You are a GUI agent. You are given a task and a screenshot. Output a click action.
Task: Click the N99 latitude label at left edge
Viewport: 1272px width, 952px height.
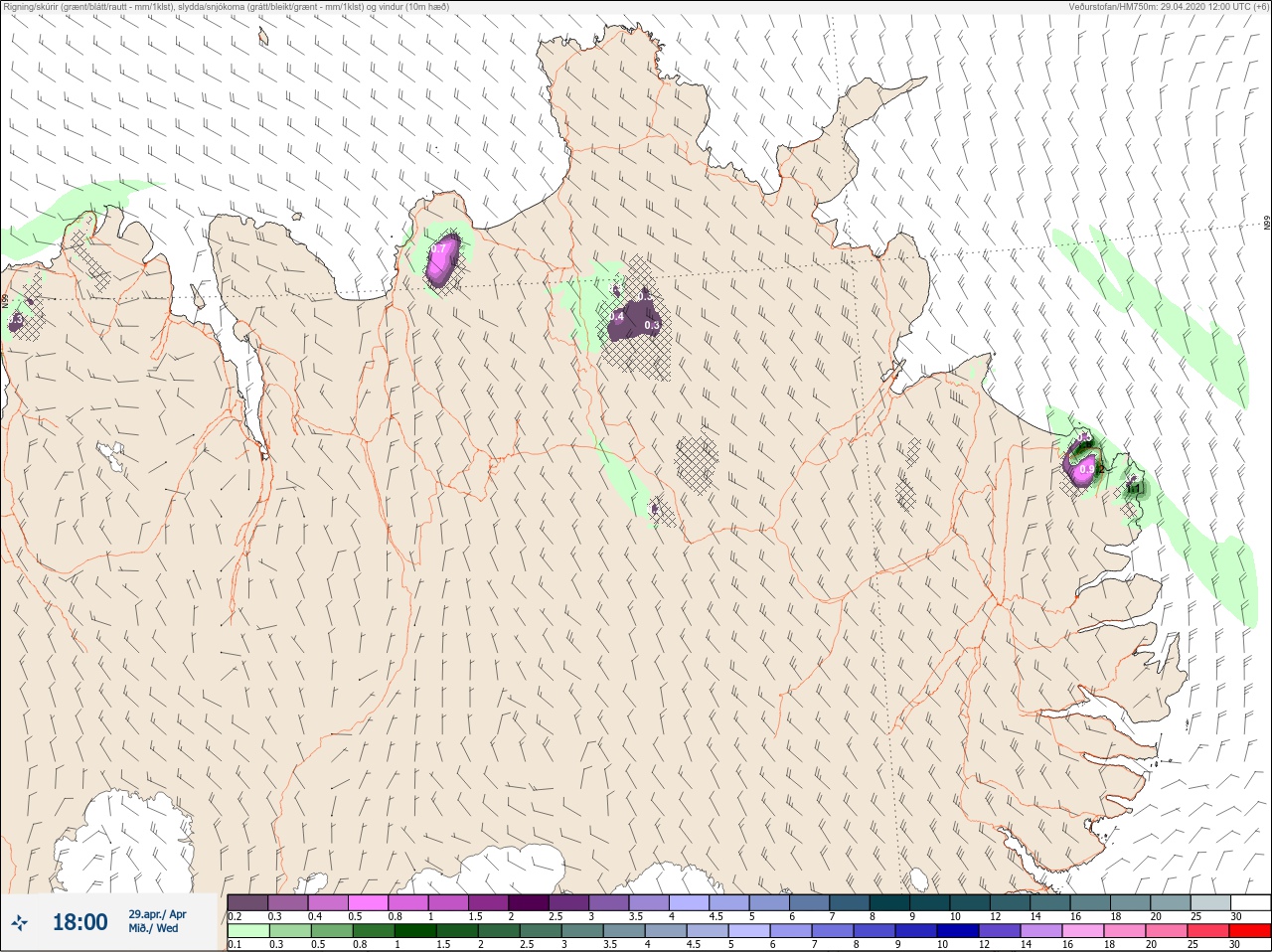tap(6, 299)
